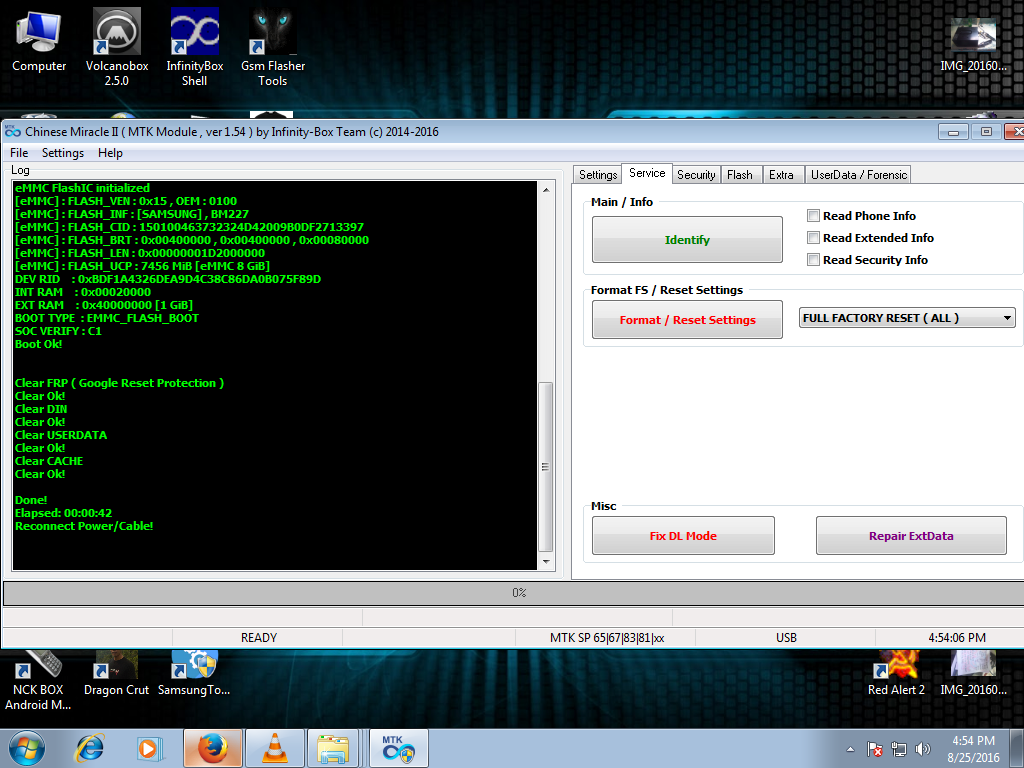
Task: Launch VLC media player from taskbar
Action: coord(272,748)
